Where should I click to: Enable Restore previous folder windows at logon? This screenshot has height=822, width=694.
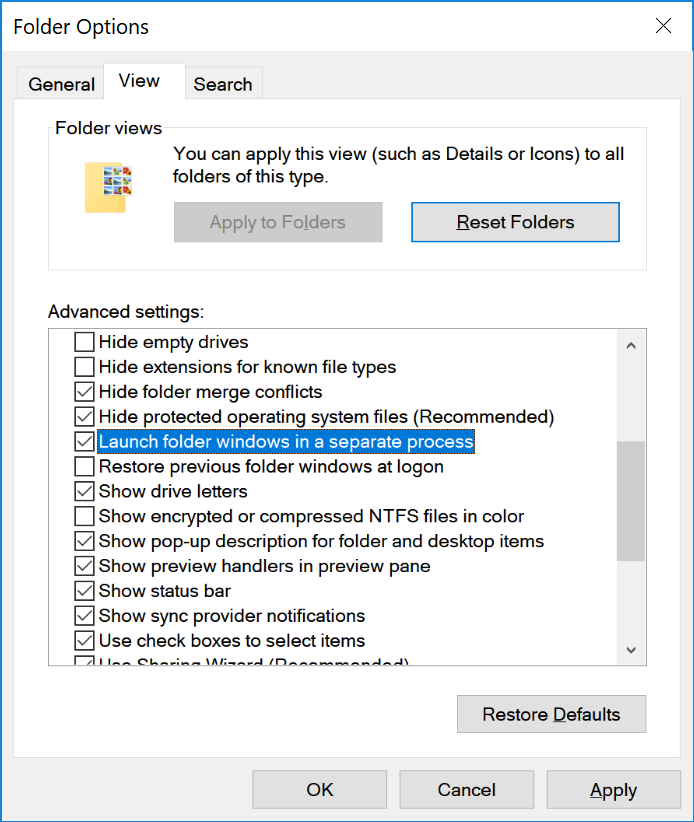tap(85, 466)
